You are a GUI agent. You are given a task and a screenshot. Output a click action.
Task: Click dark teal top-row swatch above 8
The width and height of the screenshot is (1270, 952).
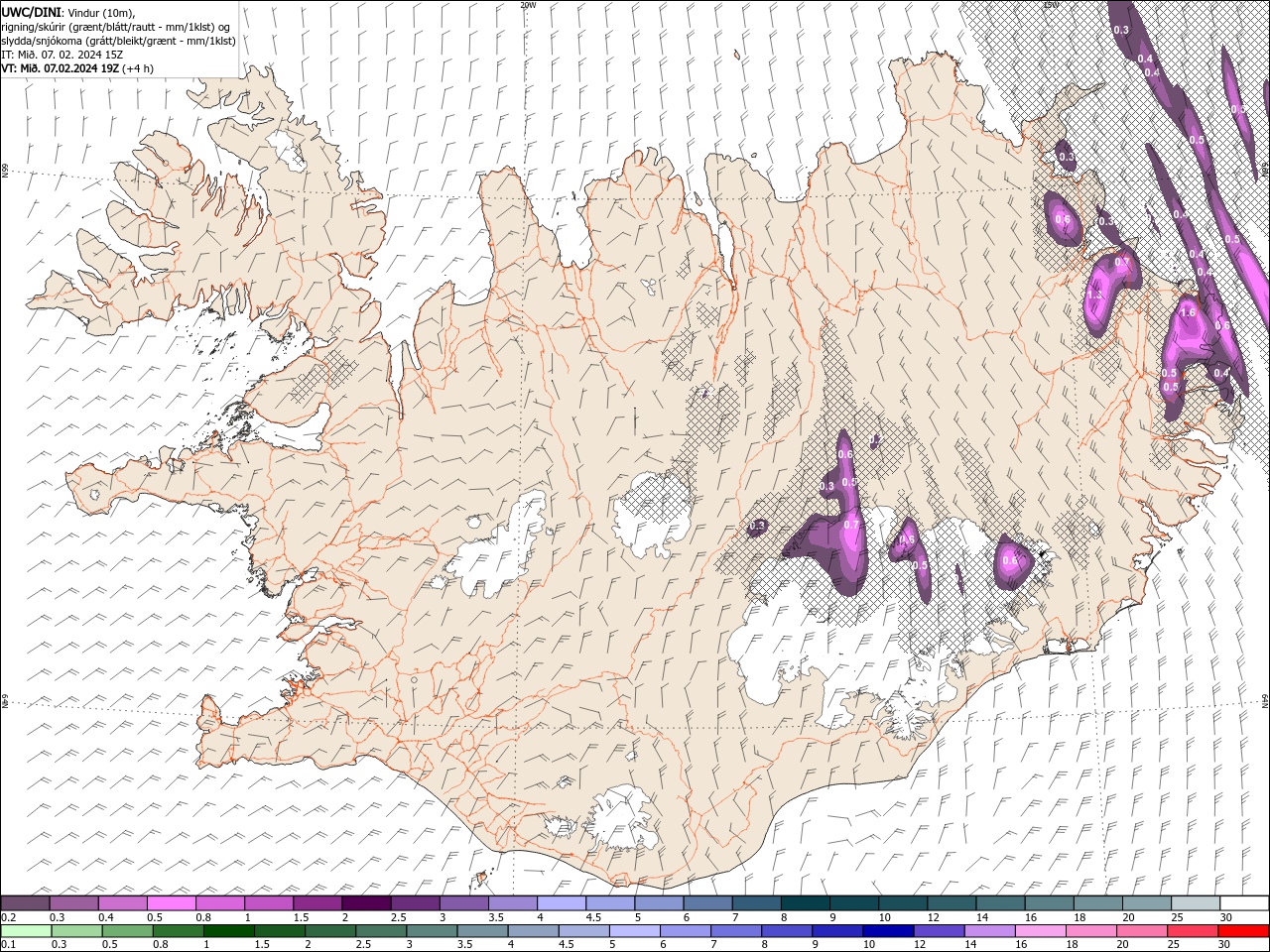pyautogui.click(x=805, y=903)
